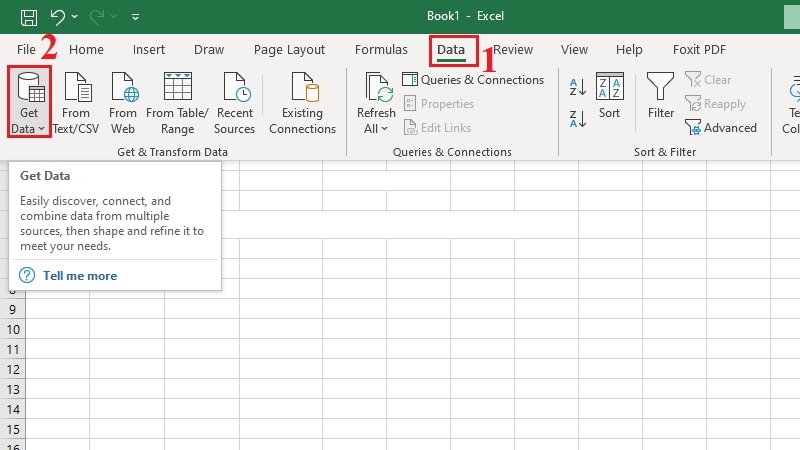Viewport: 800px width, 450px height.
Task: Click the From Text/CSV icon
Action: click(78, 87)
